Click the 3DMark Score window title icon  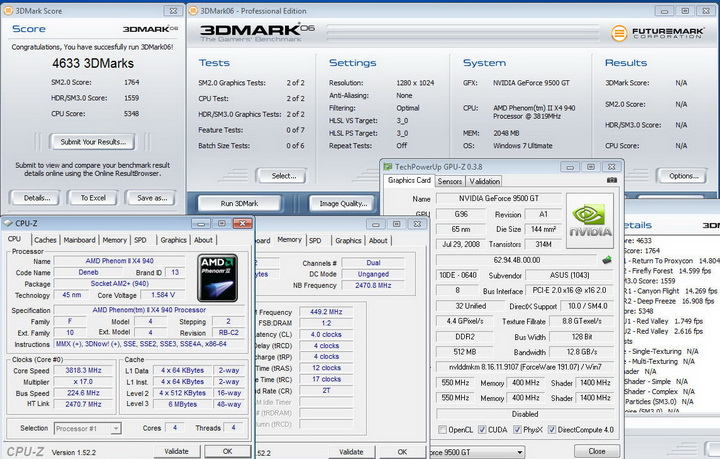8,11
